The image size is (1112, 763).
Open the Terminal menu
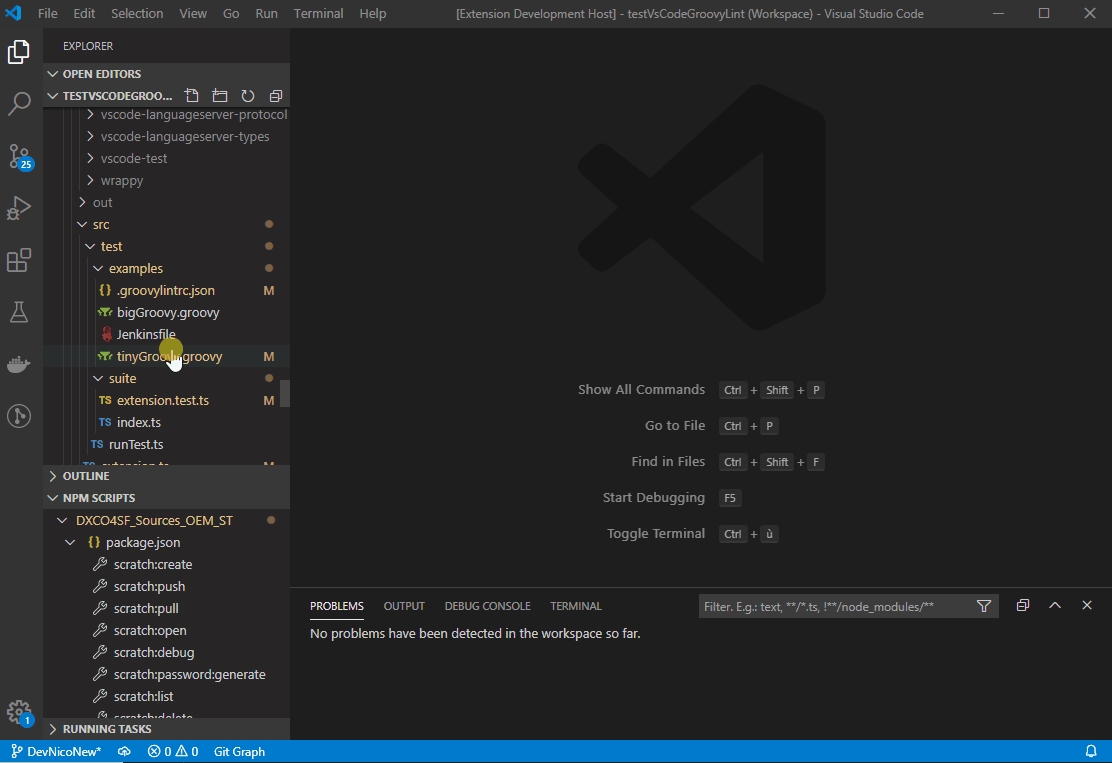coord(318,14)
